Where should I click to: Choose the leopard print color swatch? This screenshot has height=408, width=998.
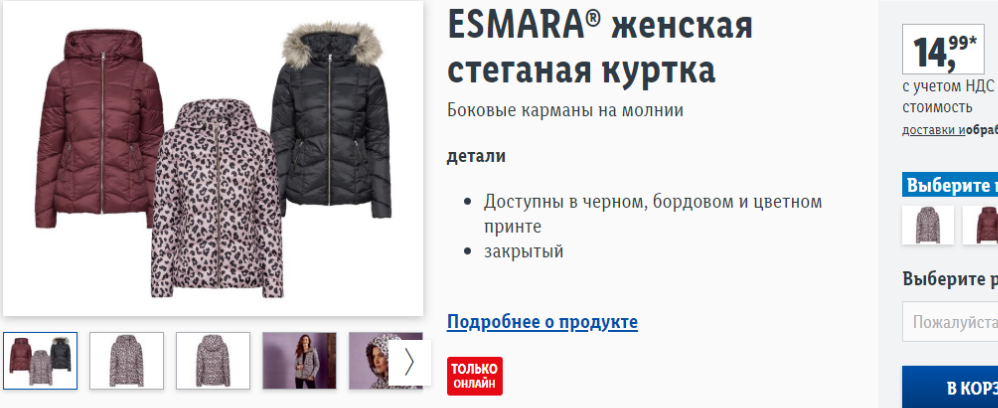pyautogui.click(x=928, y=225)
